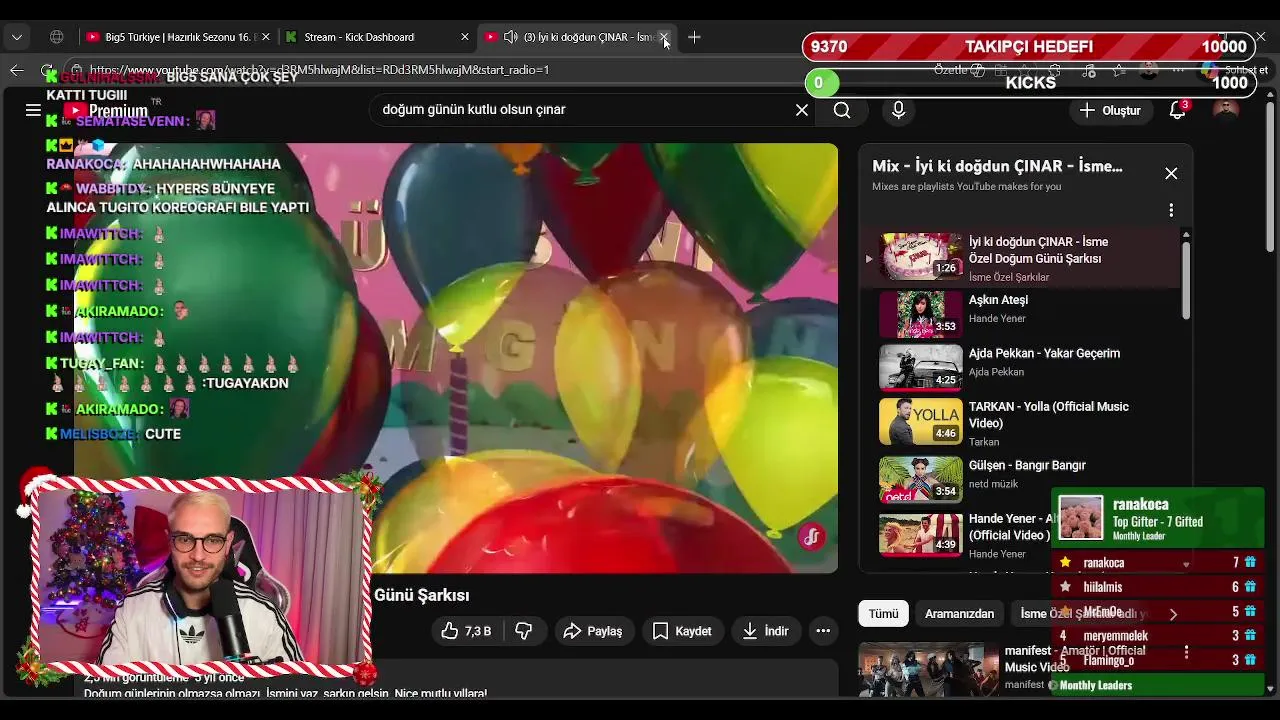Viewport: 1280px width, 720px height.
Task: Click the RANAKOCA chat username
Action: tap(86, 164)
